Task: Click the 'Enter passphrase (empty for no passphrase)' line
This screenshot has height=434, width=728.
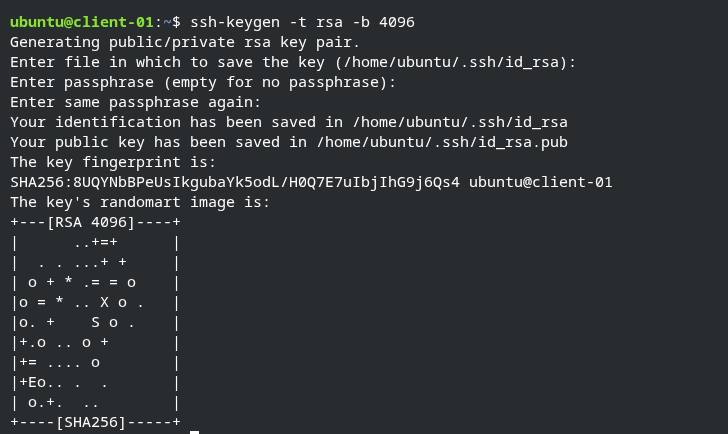Action: 203,82
